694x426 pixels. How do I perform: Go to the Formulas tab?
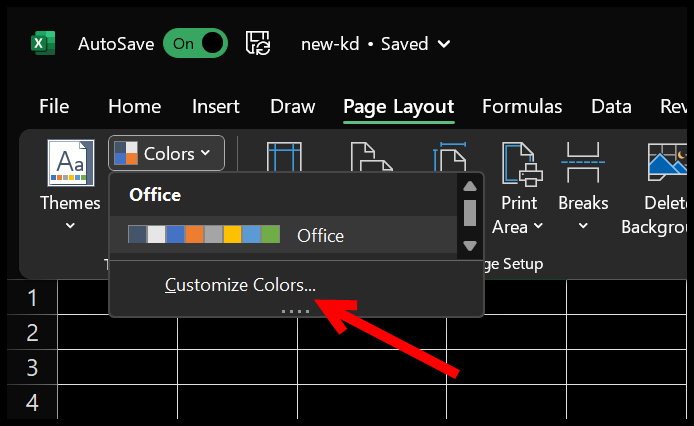pos(522,106)
